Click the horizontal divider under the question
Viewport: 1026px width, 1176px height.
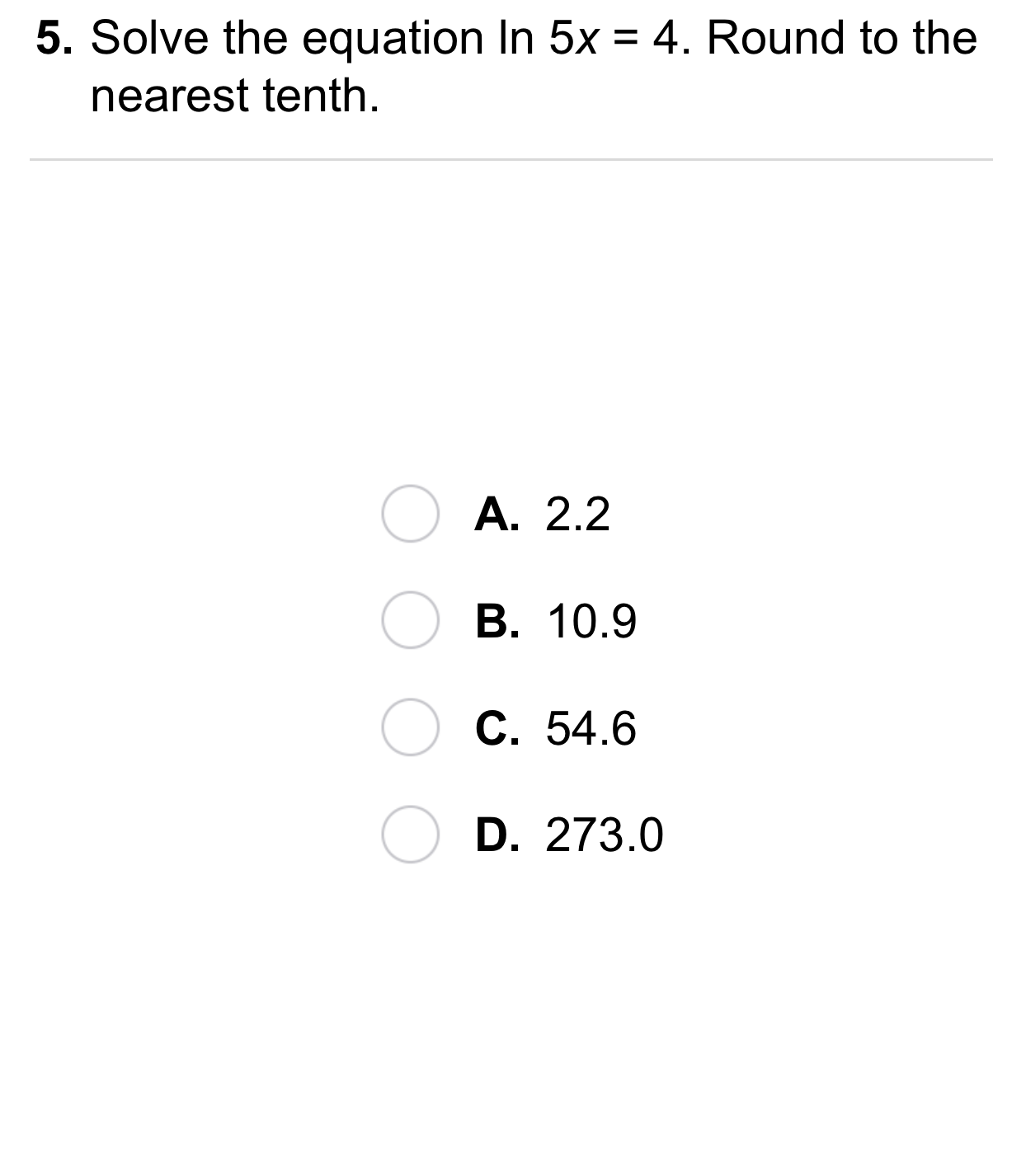pos(511,159)
